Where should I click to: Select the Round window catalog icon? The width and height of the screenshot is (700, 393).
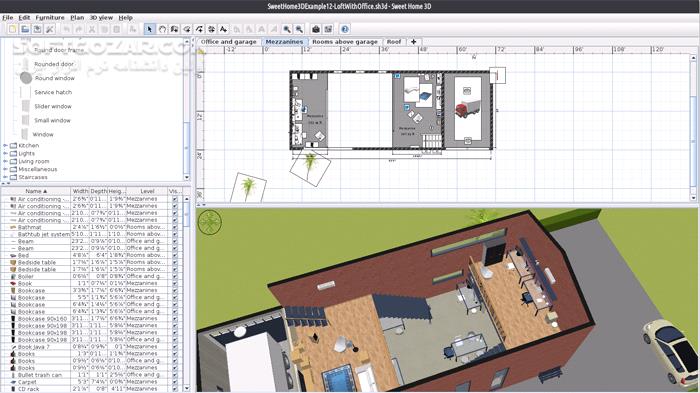(x=26, y=78)
